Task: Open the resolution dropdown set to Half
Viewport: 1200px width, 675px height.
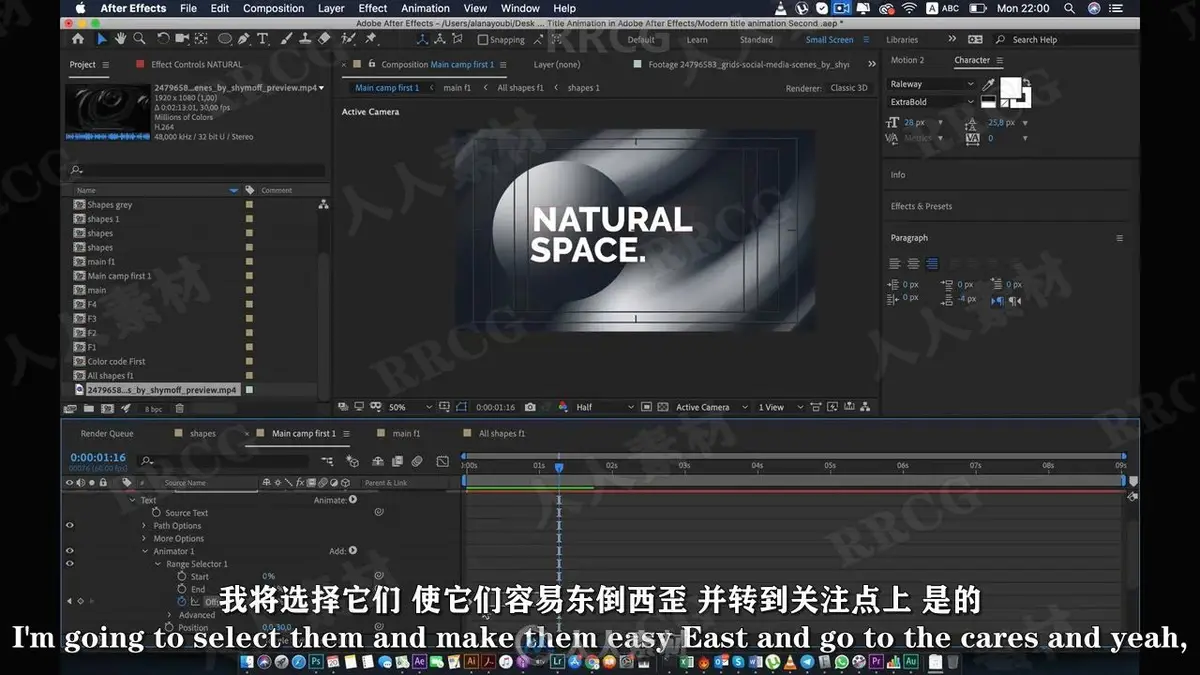Action: pyautogui.click(x=604, y=407)
